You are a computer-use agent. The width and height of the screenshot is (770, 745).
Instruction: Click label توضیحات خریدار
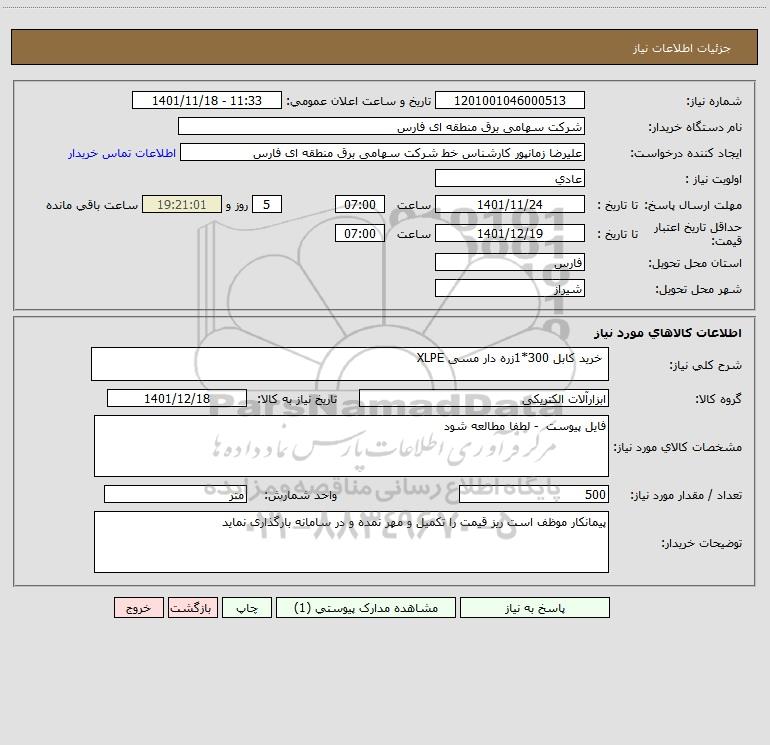701,544
